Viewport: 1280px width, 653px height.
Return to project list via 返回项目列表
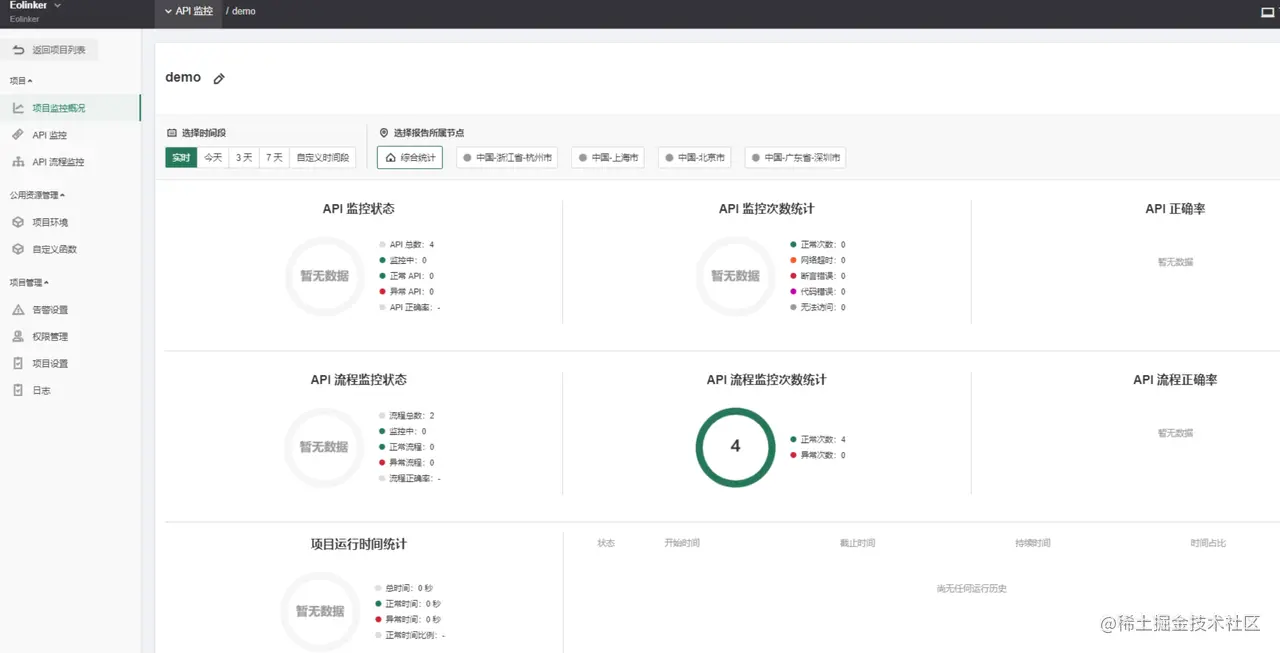tap(50, 50)
